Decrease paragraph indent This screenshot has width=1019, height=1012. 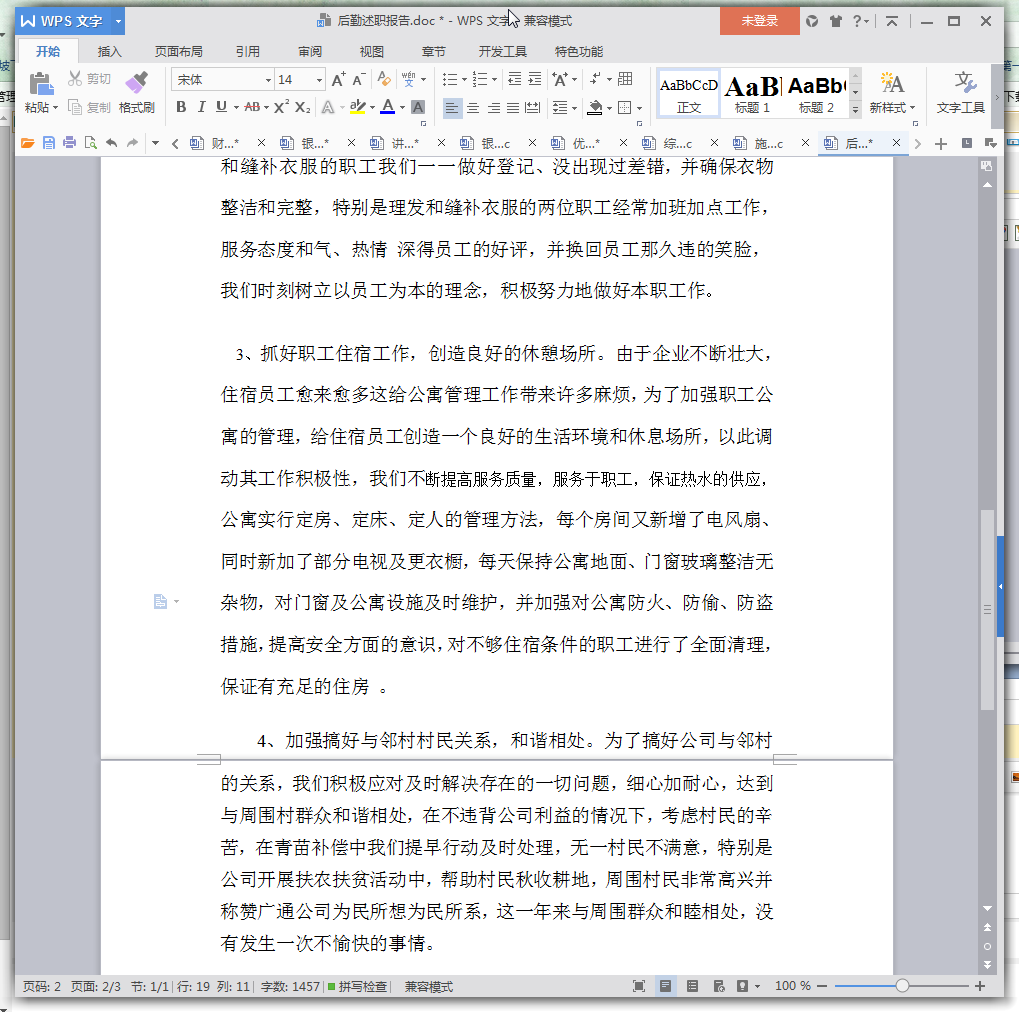[514, 79]
